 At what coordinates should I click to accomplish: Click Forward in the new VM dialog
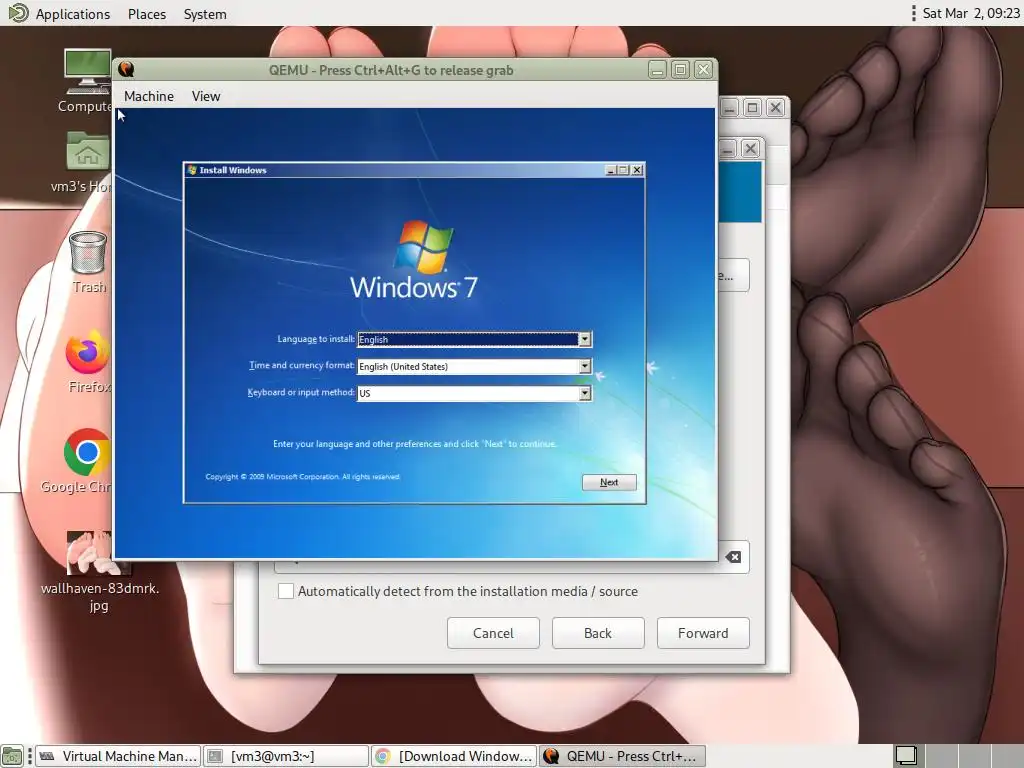coord(703,633)
